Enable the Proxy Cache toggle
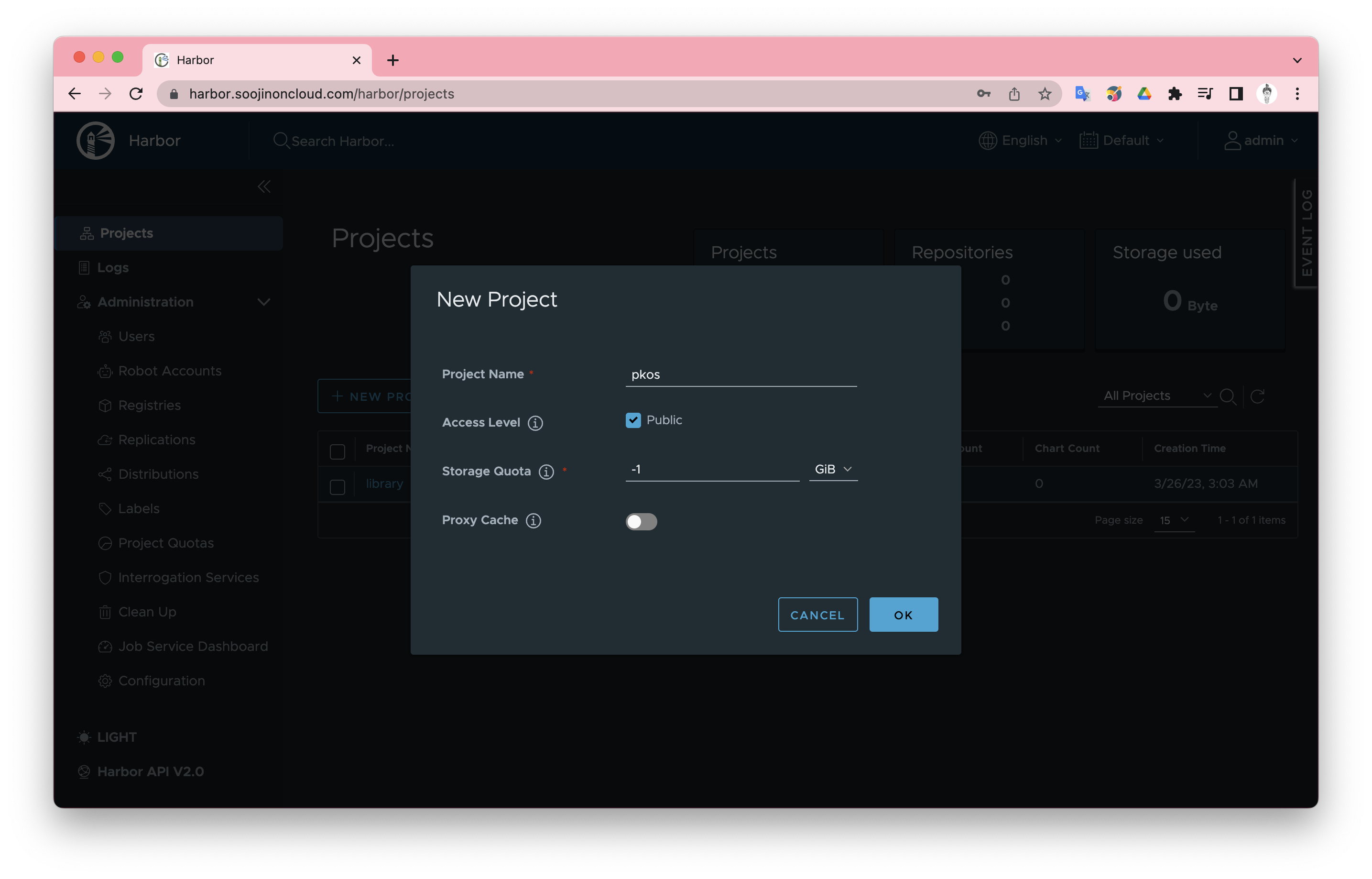This screenshot has width=1372, height=879. tap(641, 521)
